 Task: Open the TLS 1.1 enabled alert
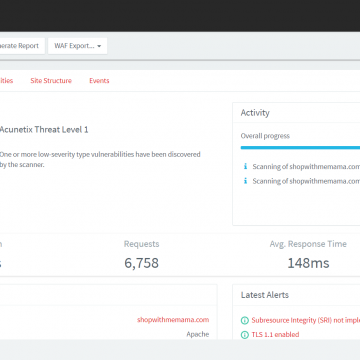coord(275,334)
